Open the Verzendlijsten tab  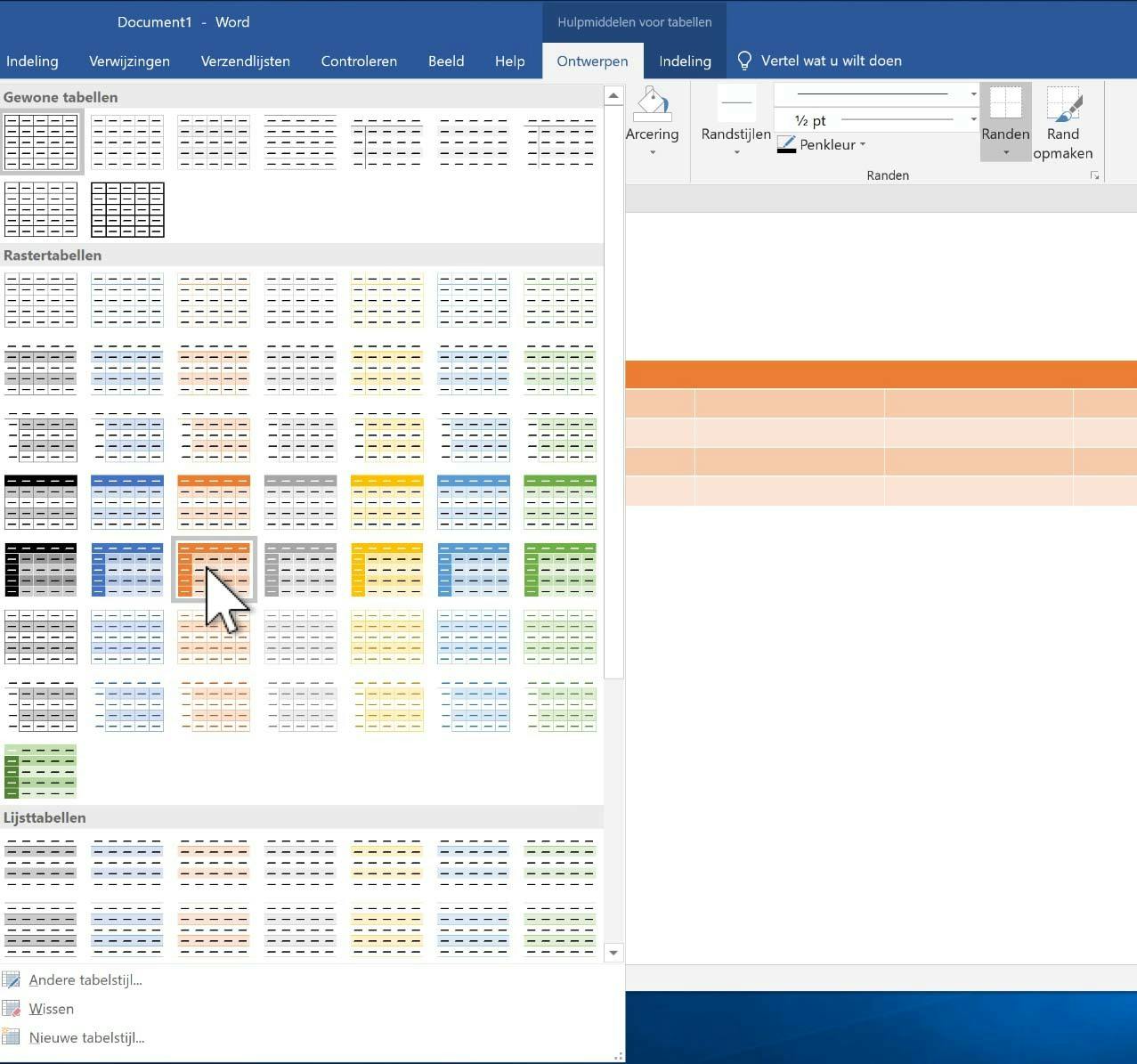pyautogui.click(x=246, y=61)
